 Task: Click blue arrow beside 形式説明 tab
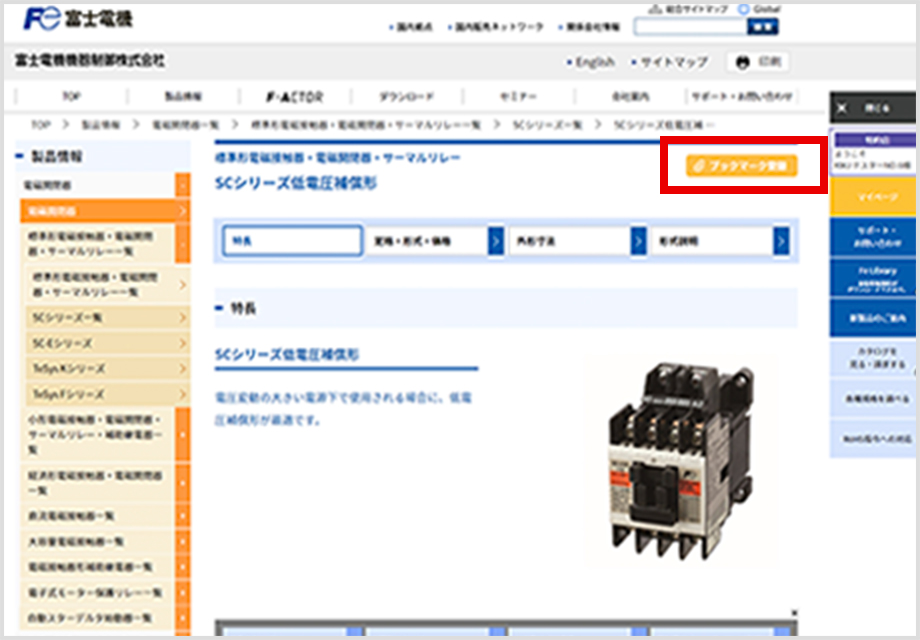point(781,241)
